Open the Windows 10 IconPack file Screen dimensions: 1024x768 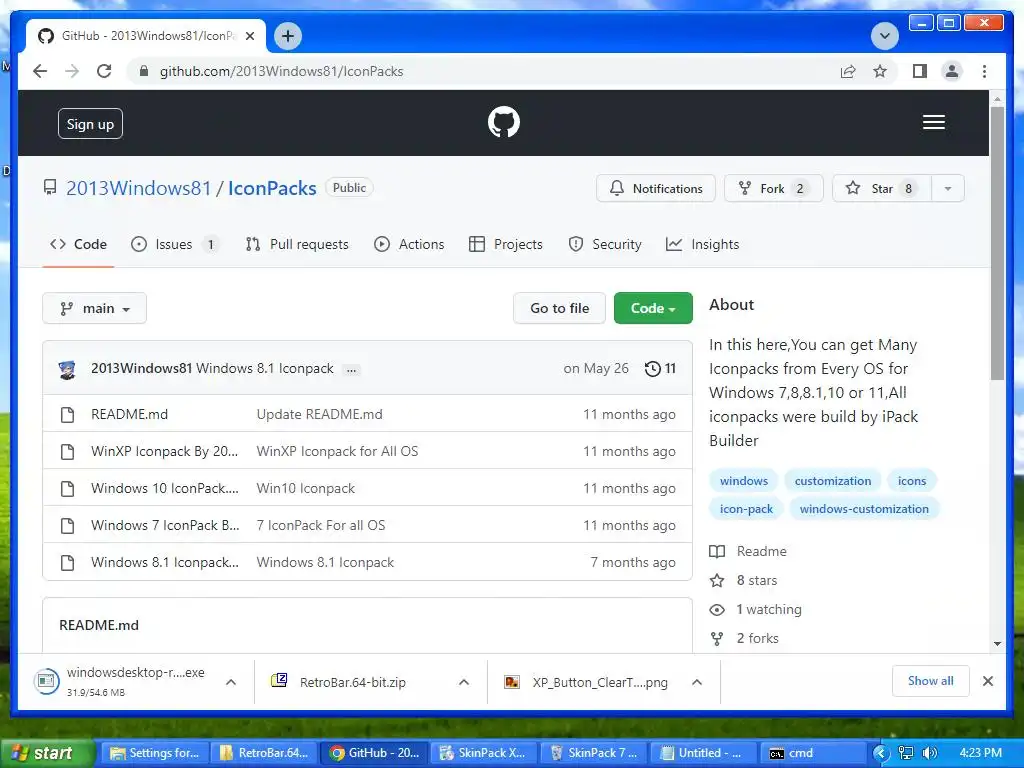[x=165, y=488]
